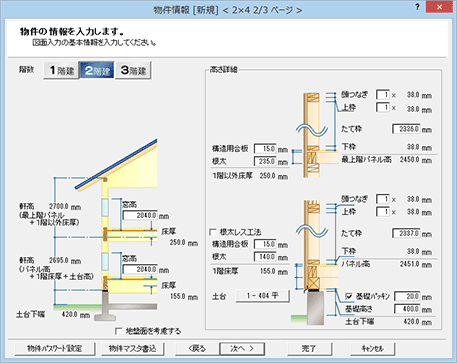Enable the 根太レス工法 checkbox

point(213,232)
